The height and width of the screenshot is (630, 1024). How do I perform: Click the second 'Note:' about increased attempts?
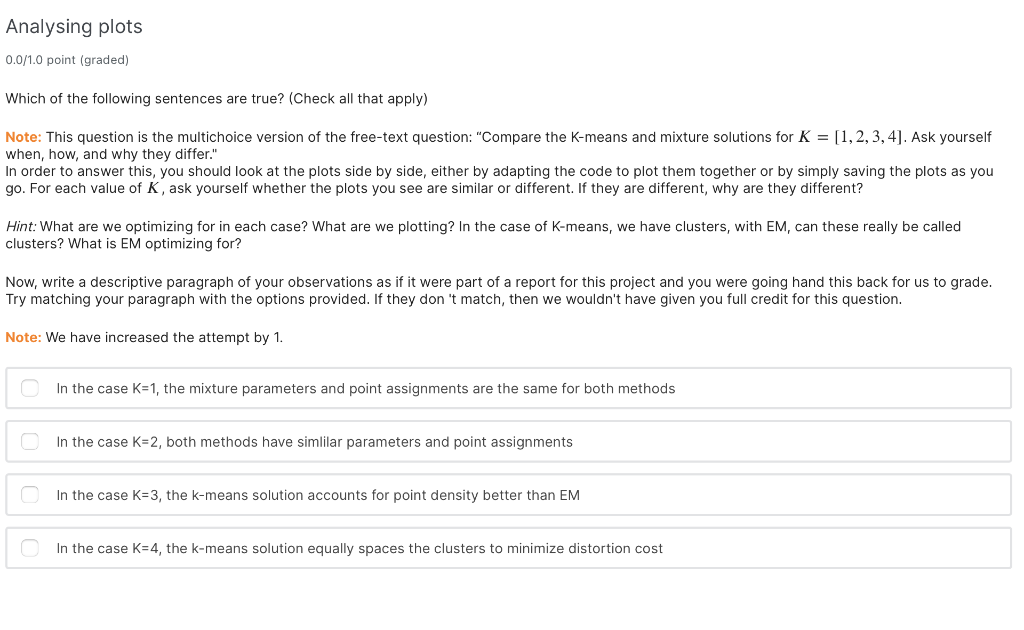click(x=24, y=338)
